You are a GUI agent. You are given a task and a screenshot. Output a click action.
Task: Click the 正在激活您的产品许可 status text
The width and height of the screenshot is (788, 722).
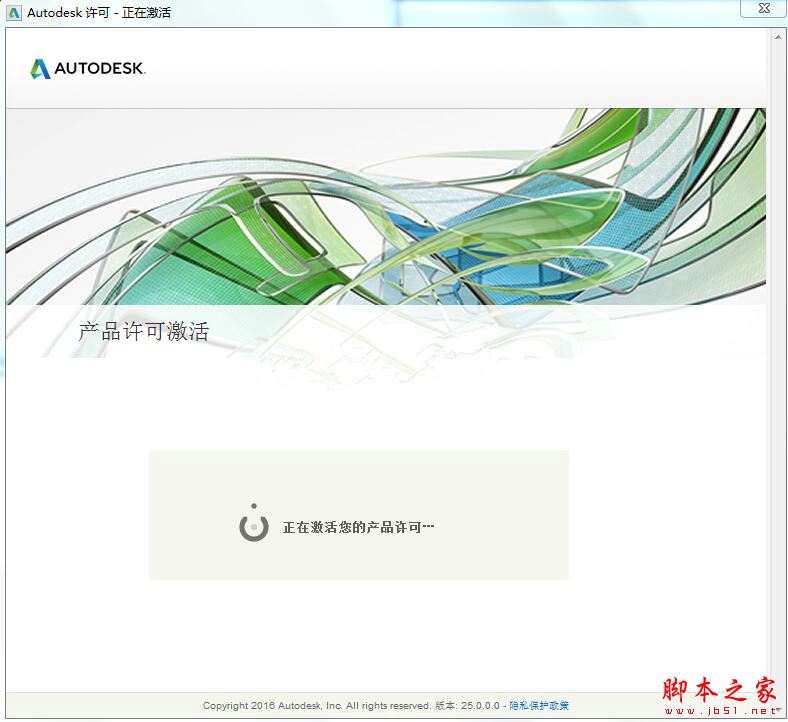click(x=358, y=527)
